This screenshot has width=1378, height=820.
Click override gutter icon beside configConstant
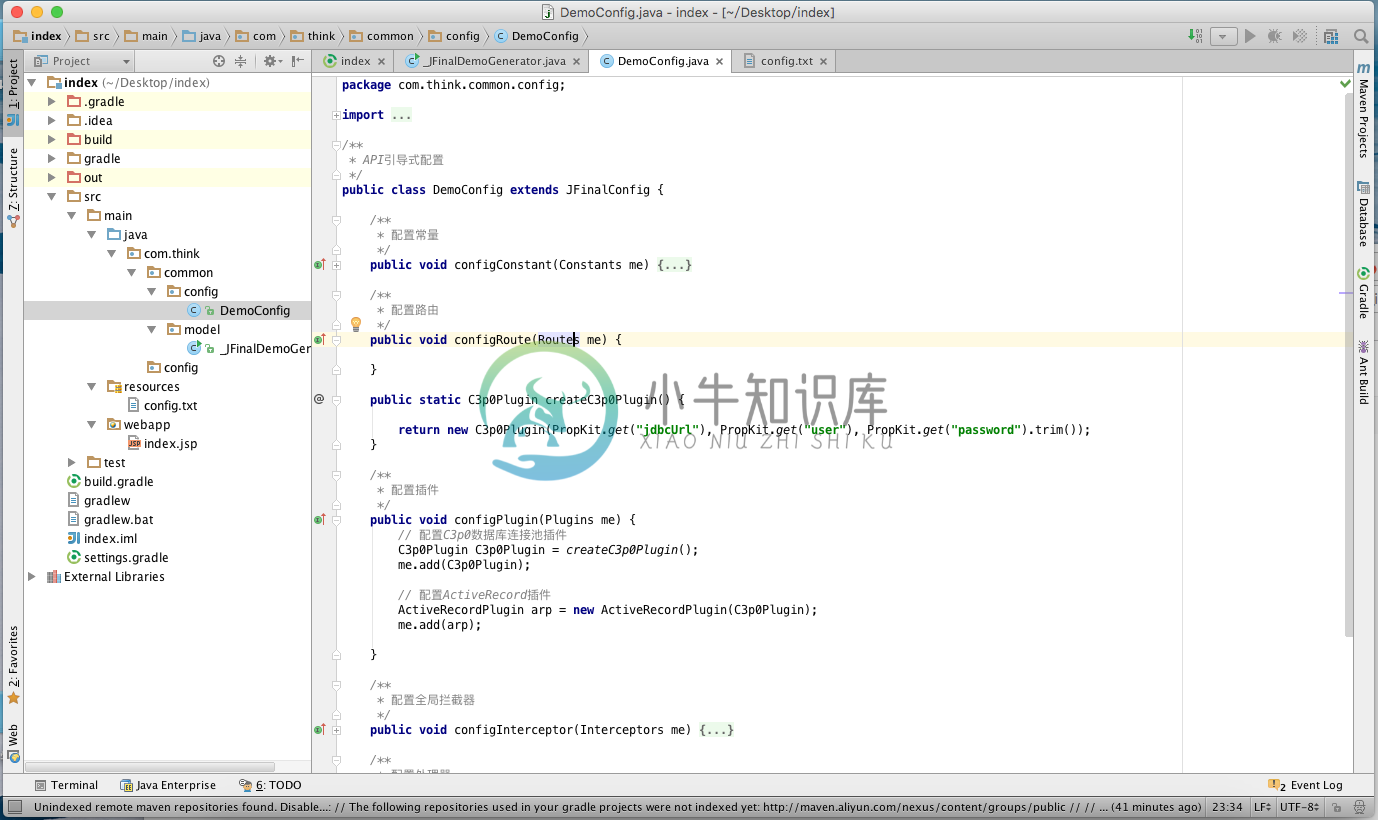320,265
